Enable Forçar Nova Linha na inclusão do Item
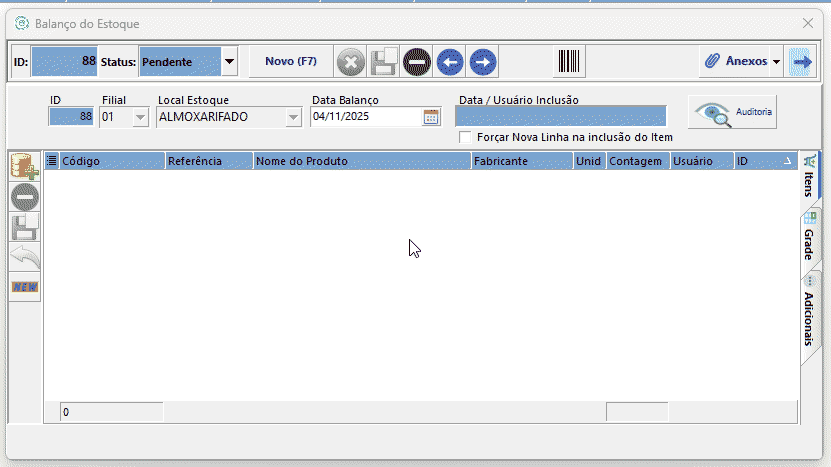The image size is (831, 467). tap(465, 137)
